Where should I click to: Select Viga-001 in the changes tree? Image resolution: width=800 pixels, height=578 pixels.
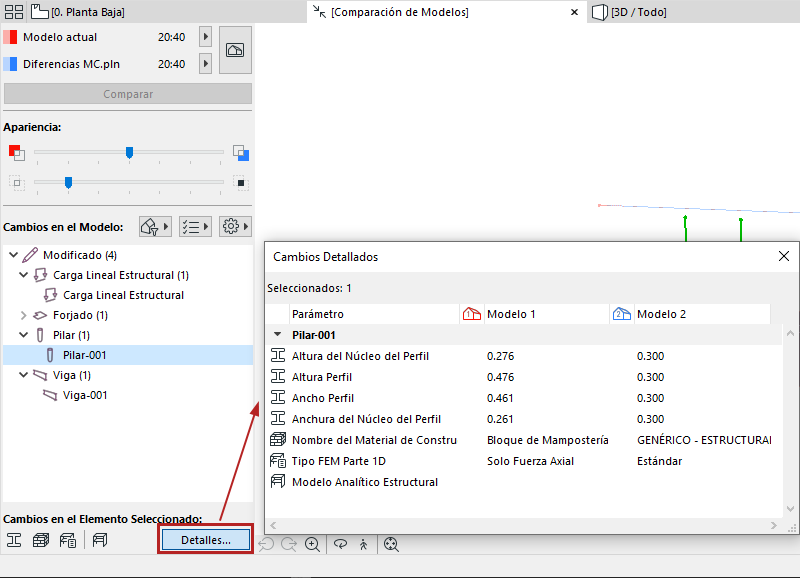[85, 395]
